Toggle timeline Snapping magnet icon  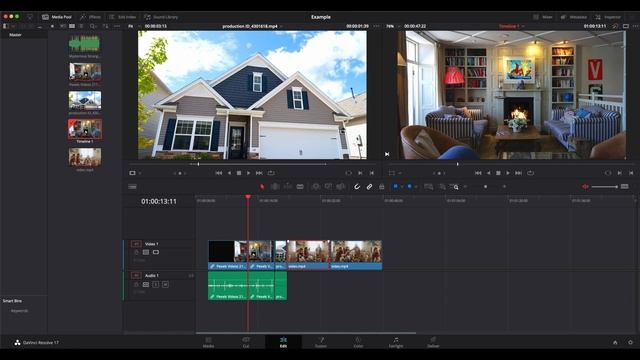(x=357, y=187)
